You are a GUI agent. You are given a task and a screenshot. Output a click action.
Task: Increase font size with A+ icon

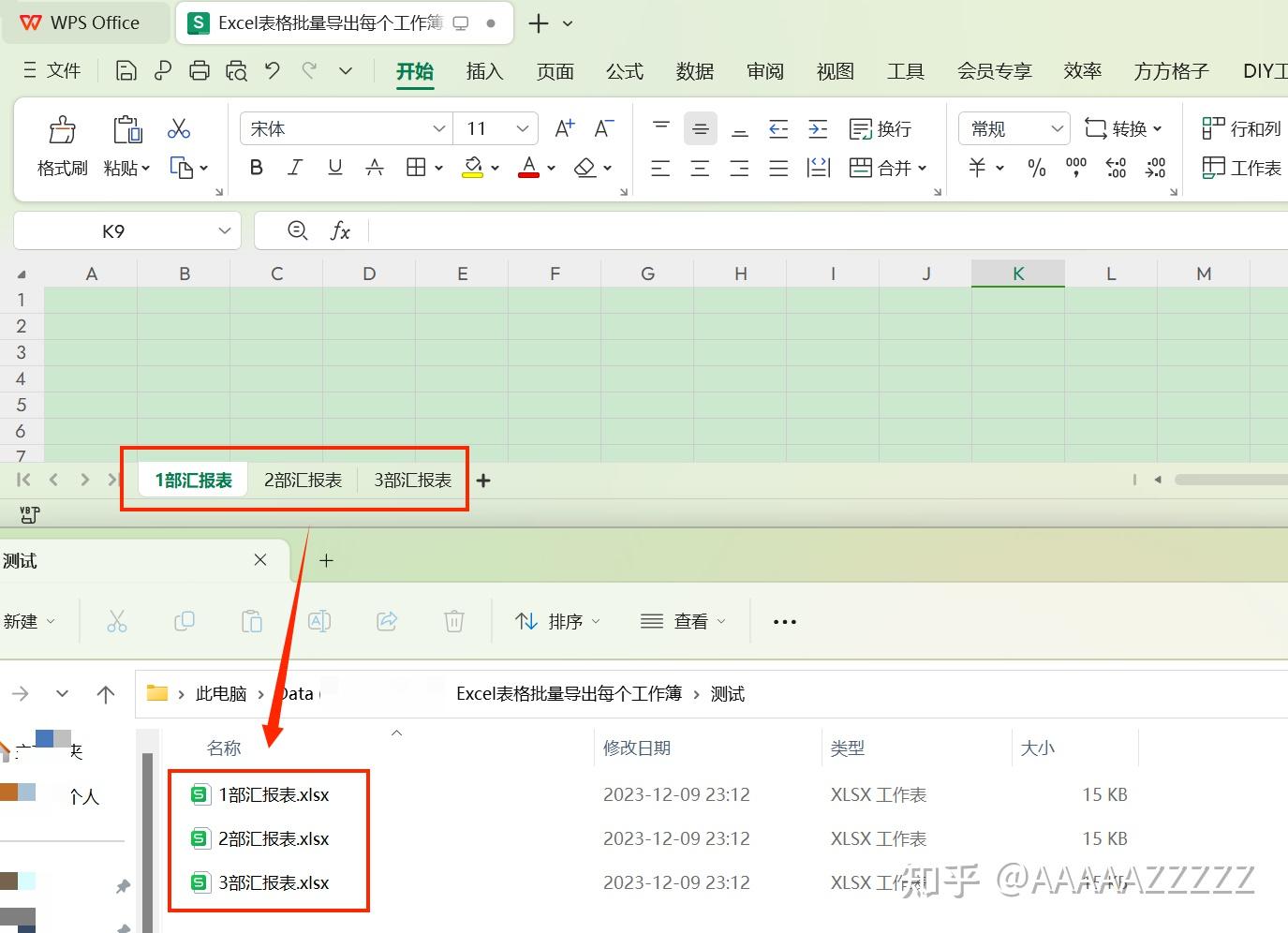(564, 128)
